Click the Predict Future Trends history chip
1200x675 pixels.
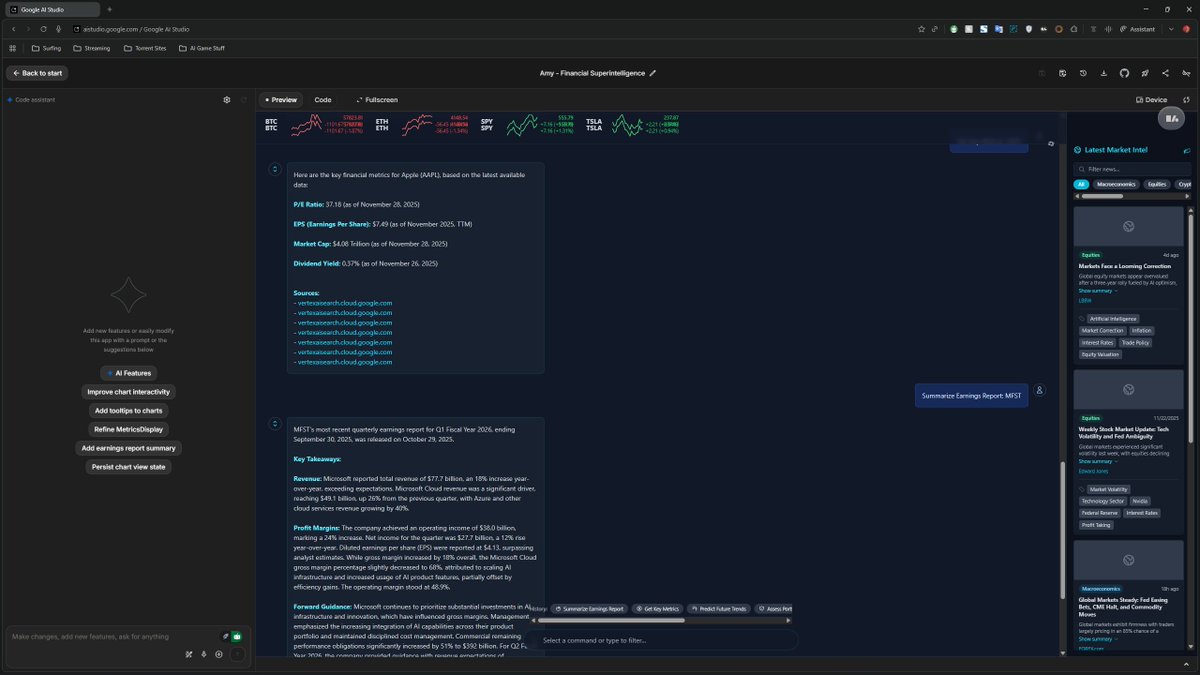click(x=720, y=608)
